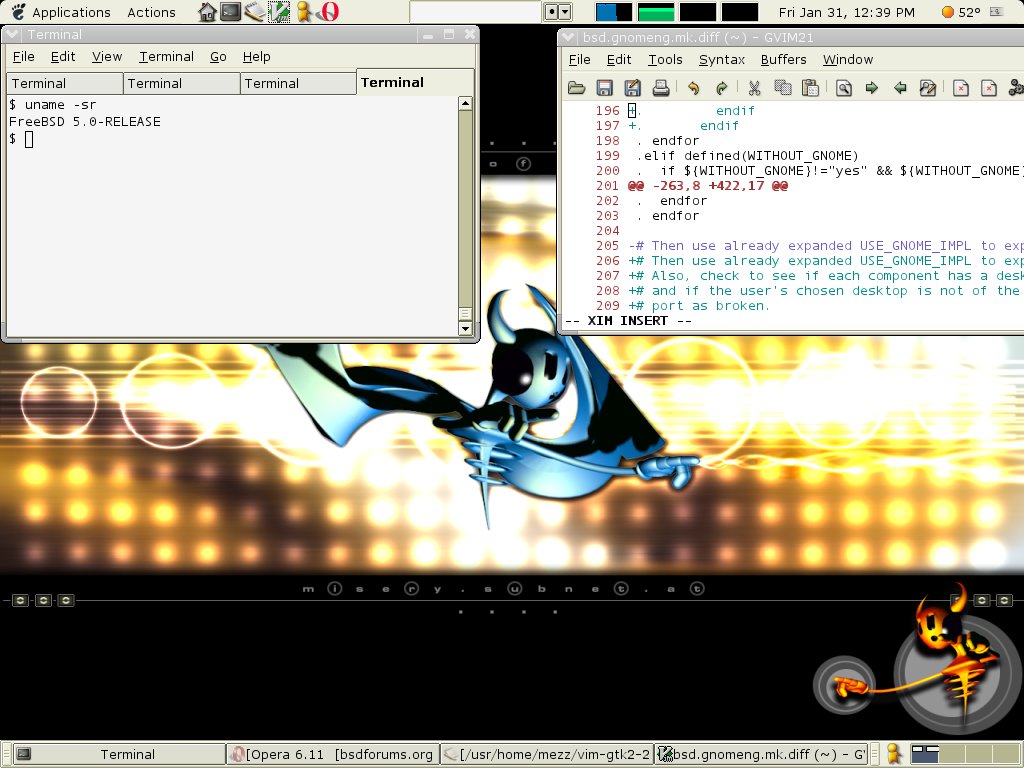Launch the GVim icon in the top panel
This screenshot has width=1024, height=768.
(x=279, y=12)
